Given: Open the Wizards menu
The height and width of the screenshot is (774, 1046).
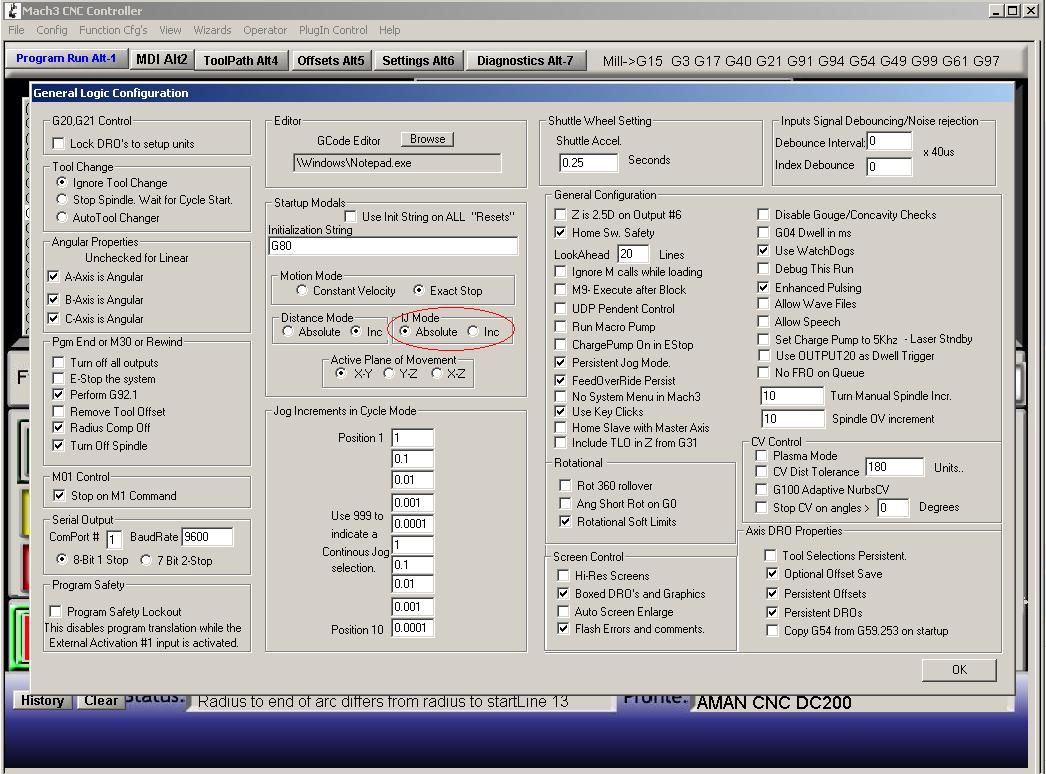Looking at the screenshot, I should pos(212,30).
